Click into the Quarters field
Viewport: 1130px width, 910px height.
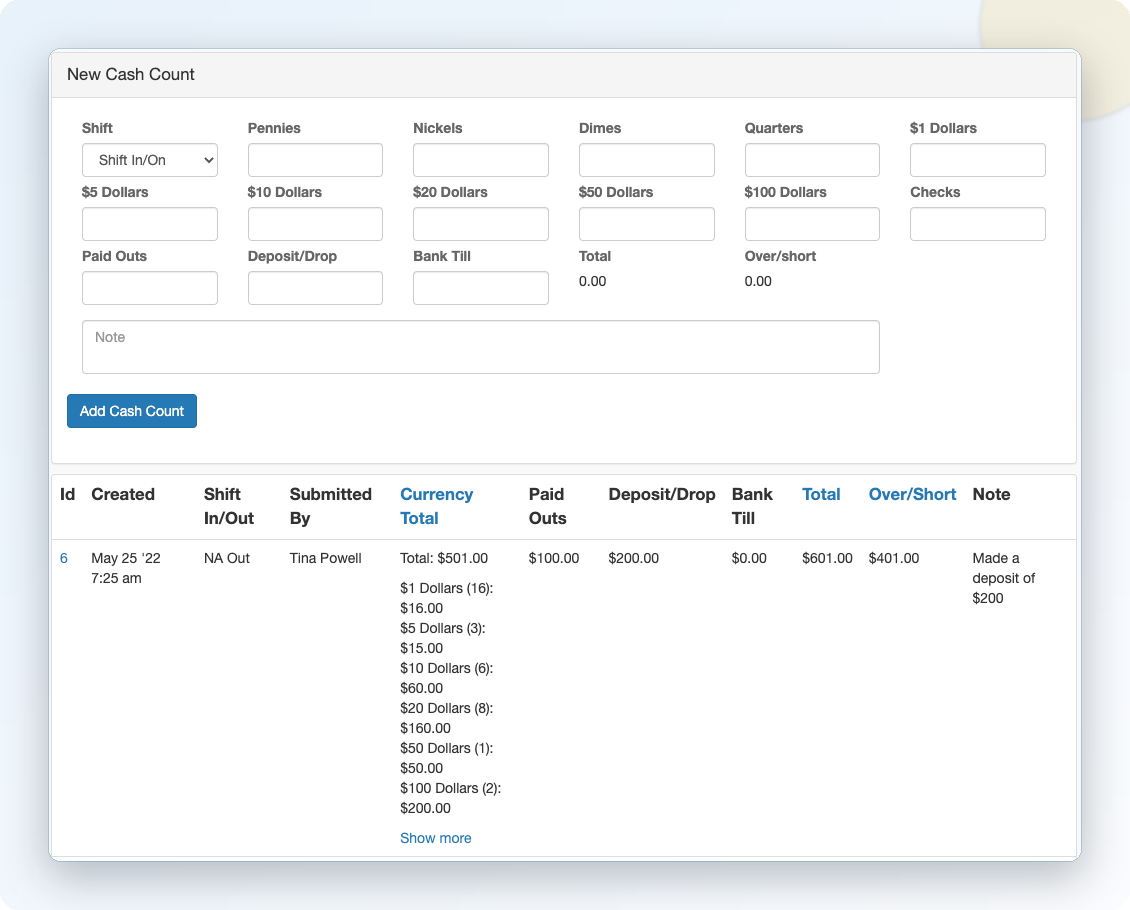click(x=812, y=160)
